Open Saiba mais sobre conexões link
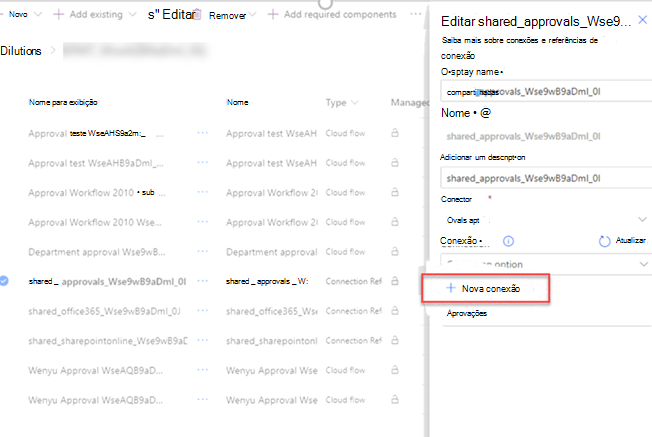 [x=520, y=48]
